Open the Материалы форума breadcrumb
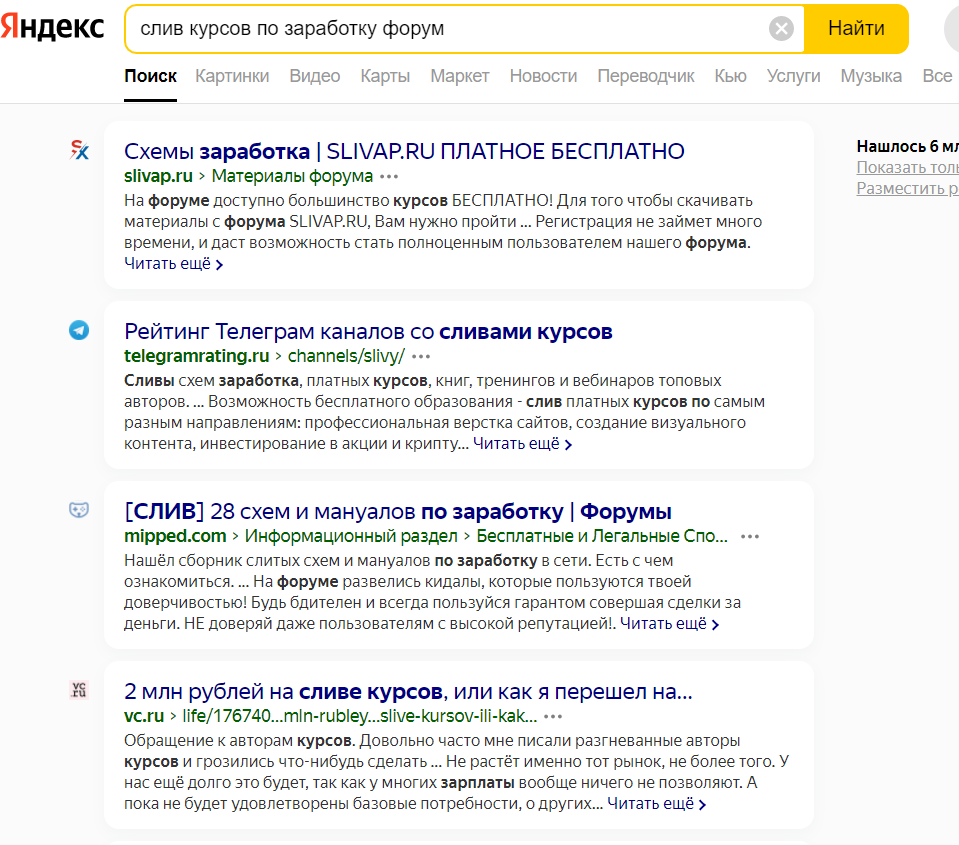The width and height of the screenshot is (959, 845). point(292,176)
